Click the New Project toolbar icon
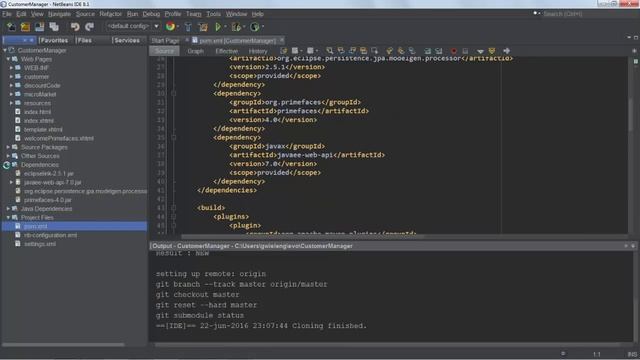The image size is (640, 360). (x=25, y=27)
